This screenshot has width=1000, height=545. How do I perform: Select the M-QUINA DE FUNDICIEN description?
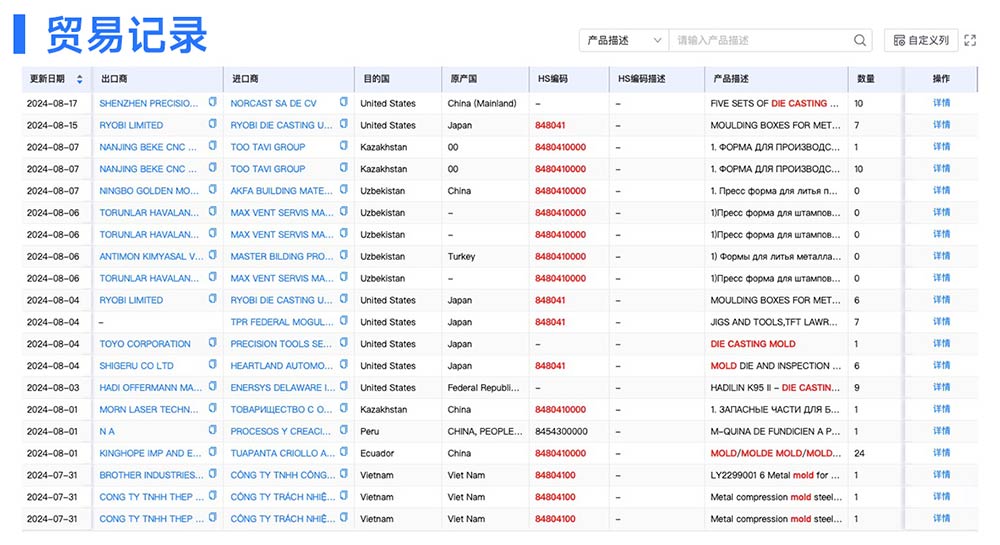(775, 432)
